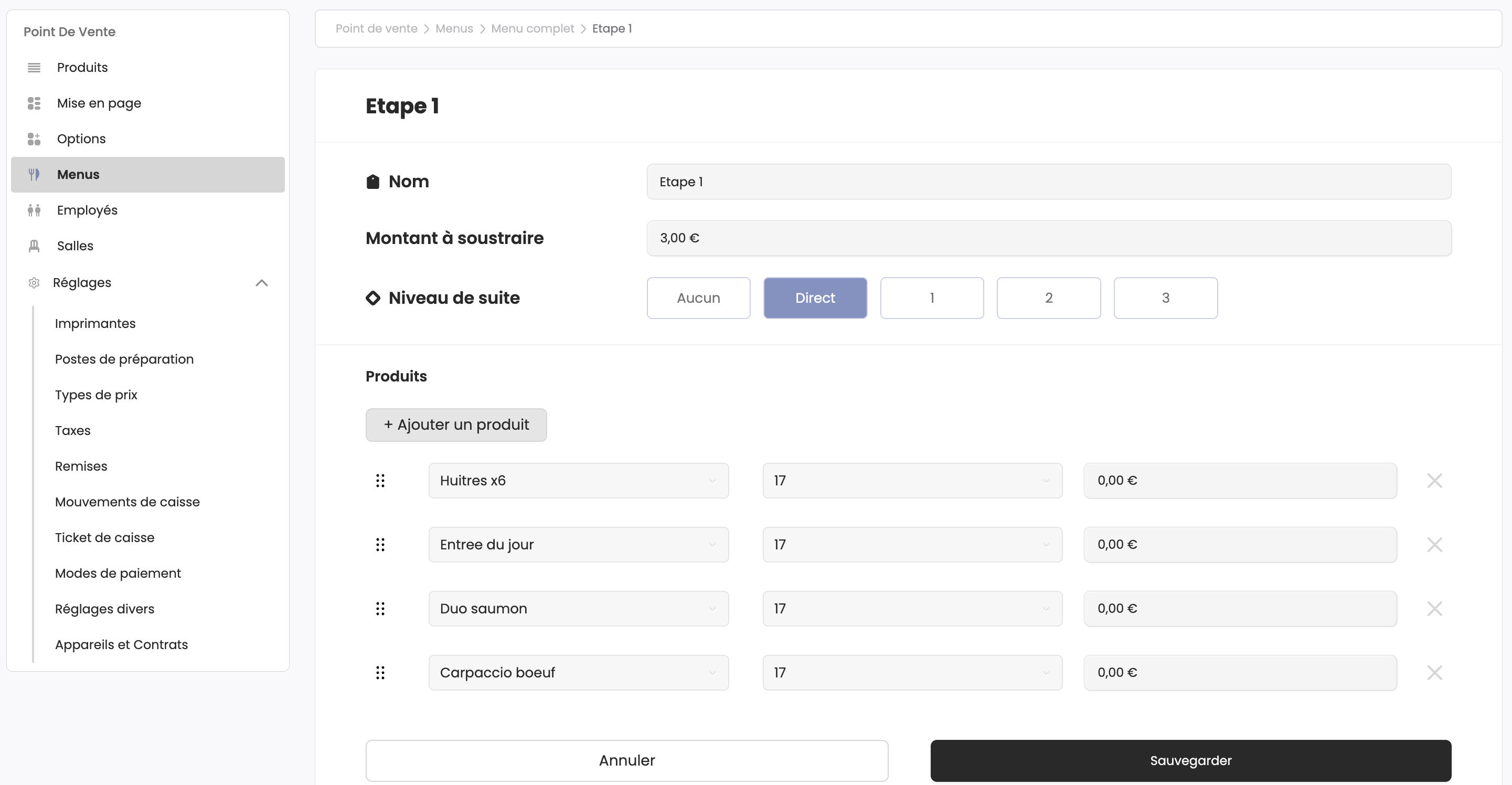Click the drag handle beside Entree du jour
The width and height of the screenshot is (1512, 785).
(380, 545)
